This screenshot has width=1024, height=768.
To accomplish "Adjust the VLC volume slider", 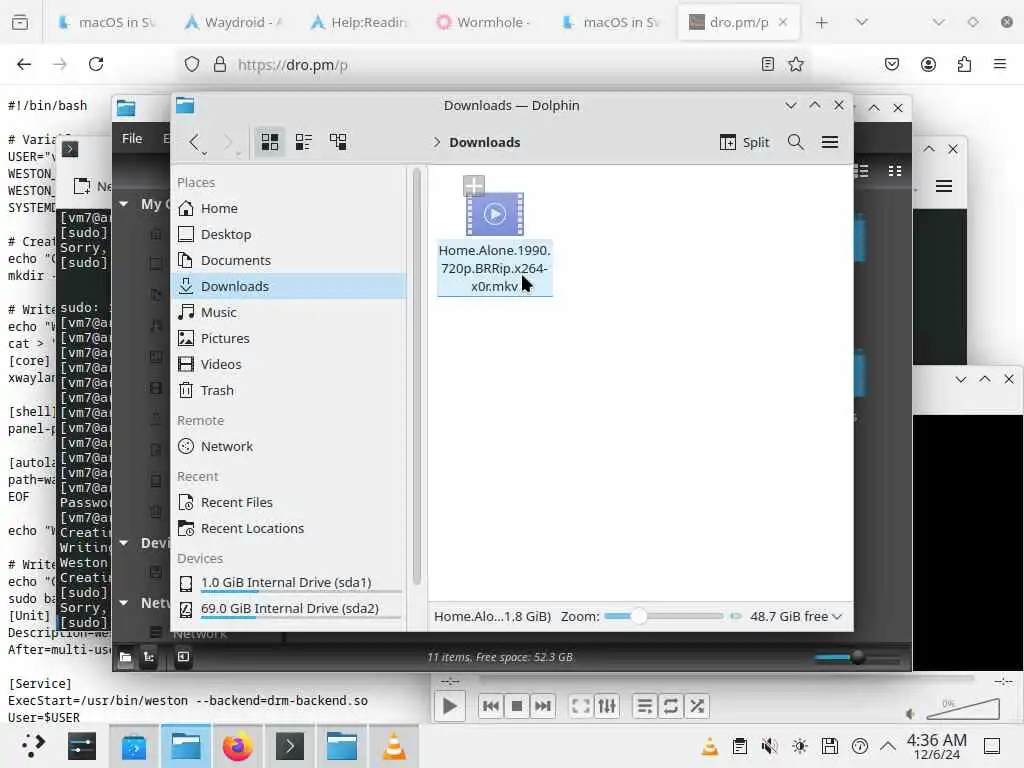I will click(963, 709).
